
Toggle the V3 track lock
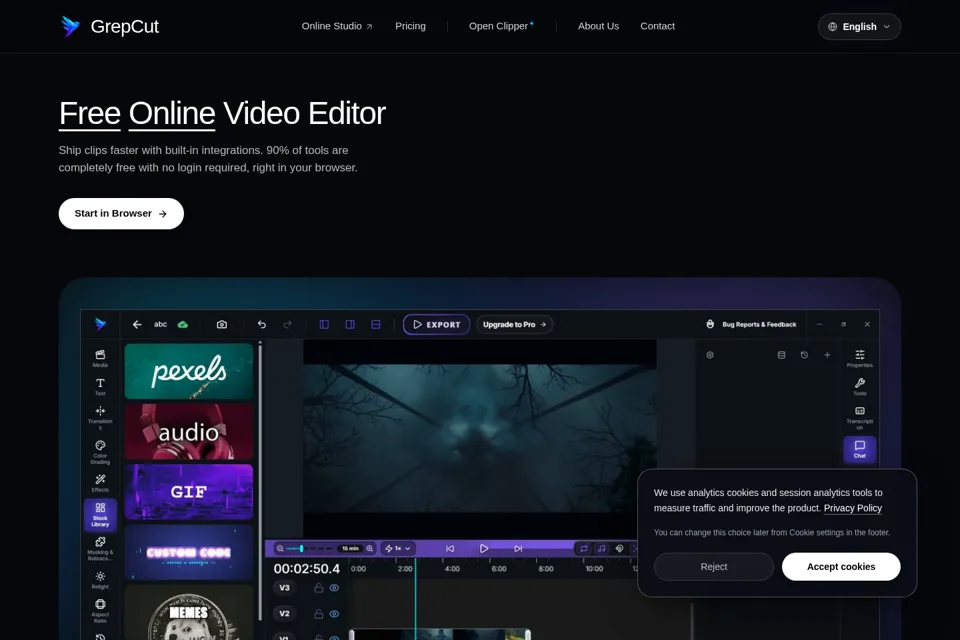tap(318, 588)
